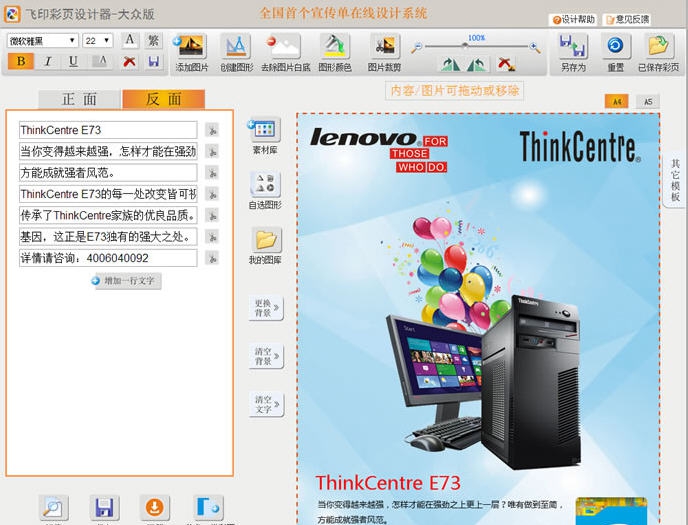Expand the Change Background (更换背景) menu
Image resolution: width=688 pixels, height=525 pixels.
pos(266,308)
